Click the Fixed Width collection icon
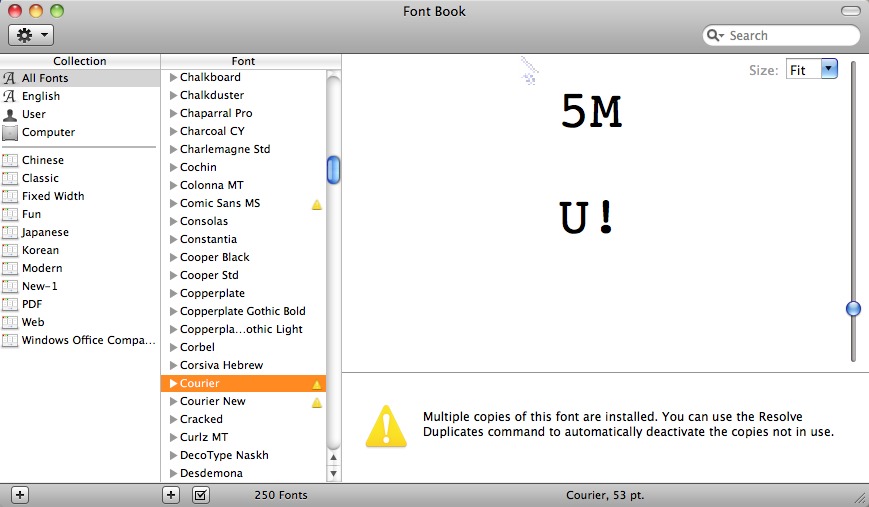The height and width of the screenshot is (507, 869). click(x=10, y=196)
